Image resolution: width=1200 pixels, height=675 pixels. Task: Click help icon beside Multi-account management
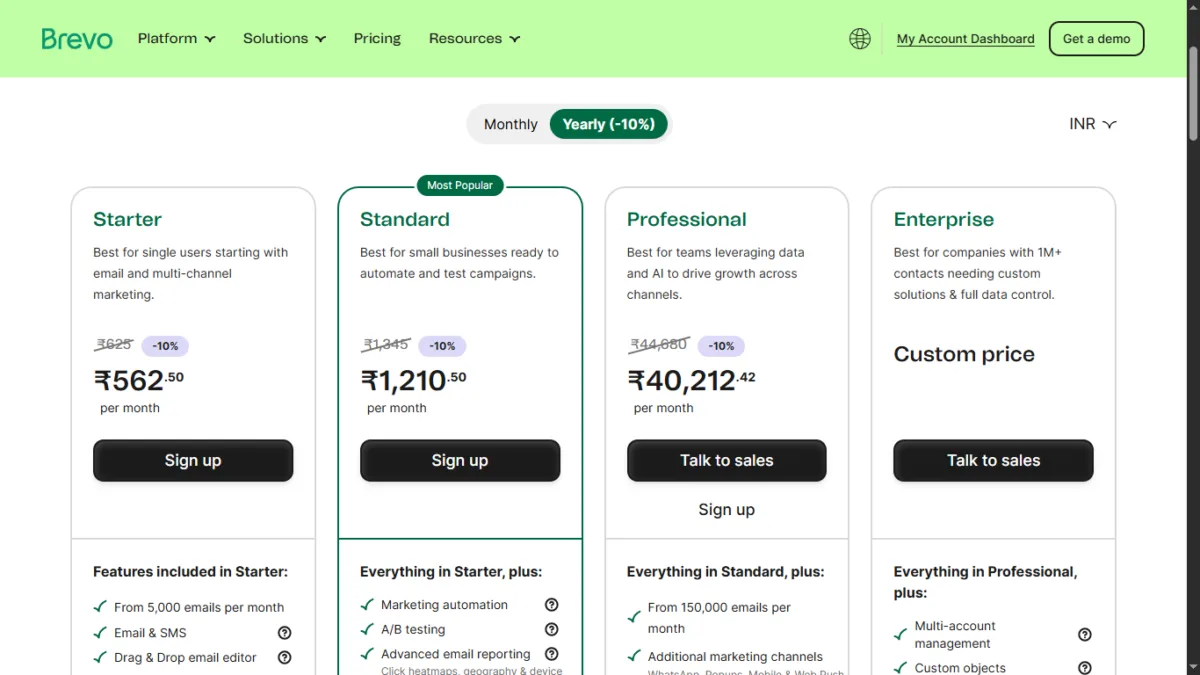(x=1085, y=635)
